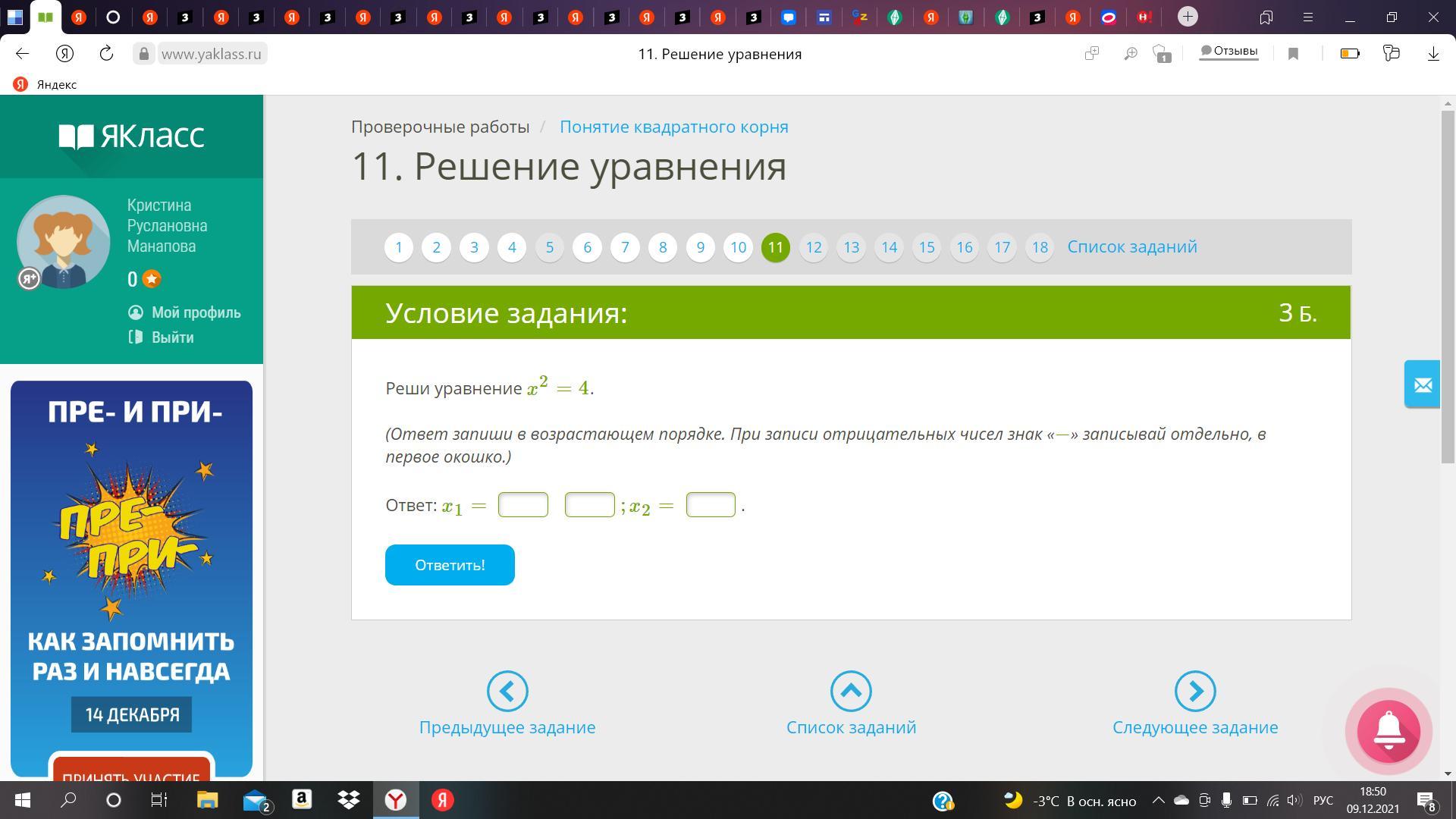This screenshot has height=819, width=1456.
Task: Open the browser menu hamburger icon
Action: pos(1307,17)
